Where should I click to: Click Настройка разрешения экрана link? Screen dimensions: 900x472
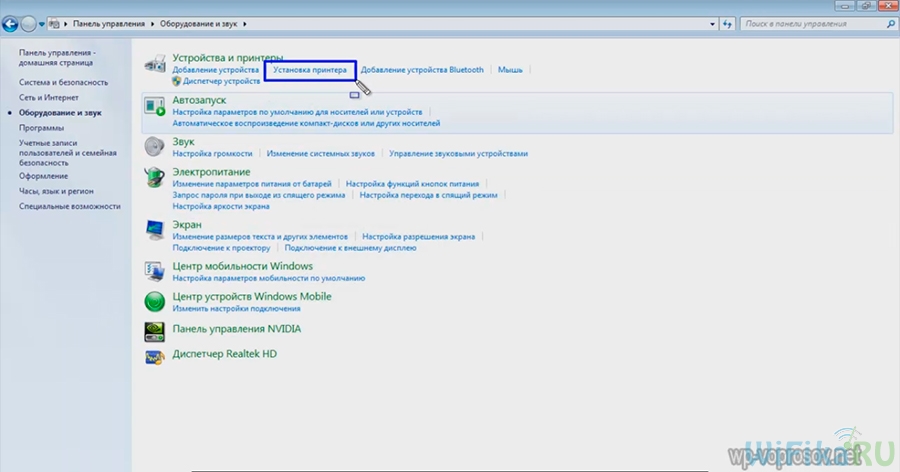coord(420,236)
